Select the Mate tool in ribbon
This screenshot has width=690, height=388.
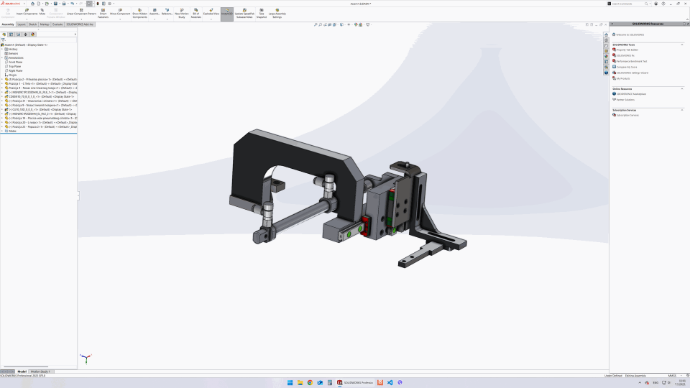[42, 12]
